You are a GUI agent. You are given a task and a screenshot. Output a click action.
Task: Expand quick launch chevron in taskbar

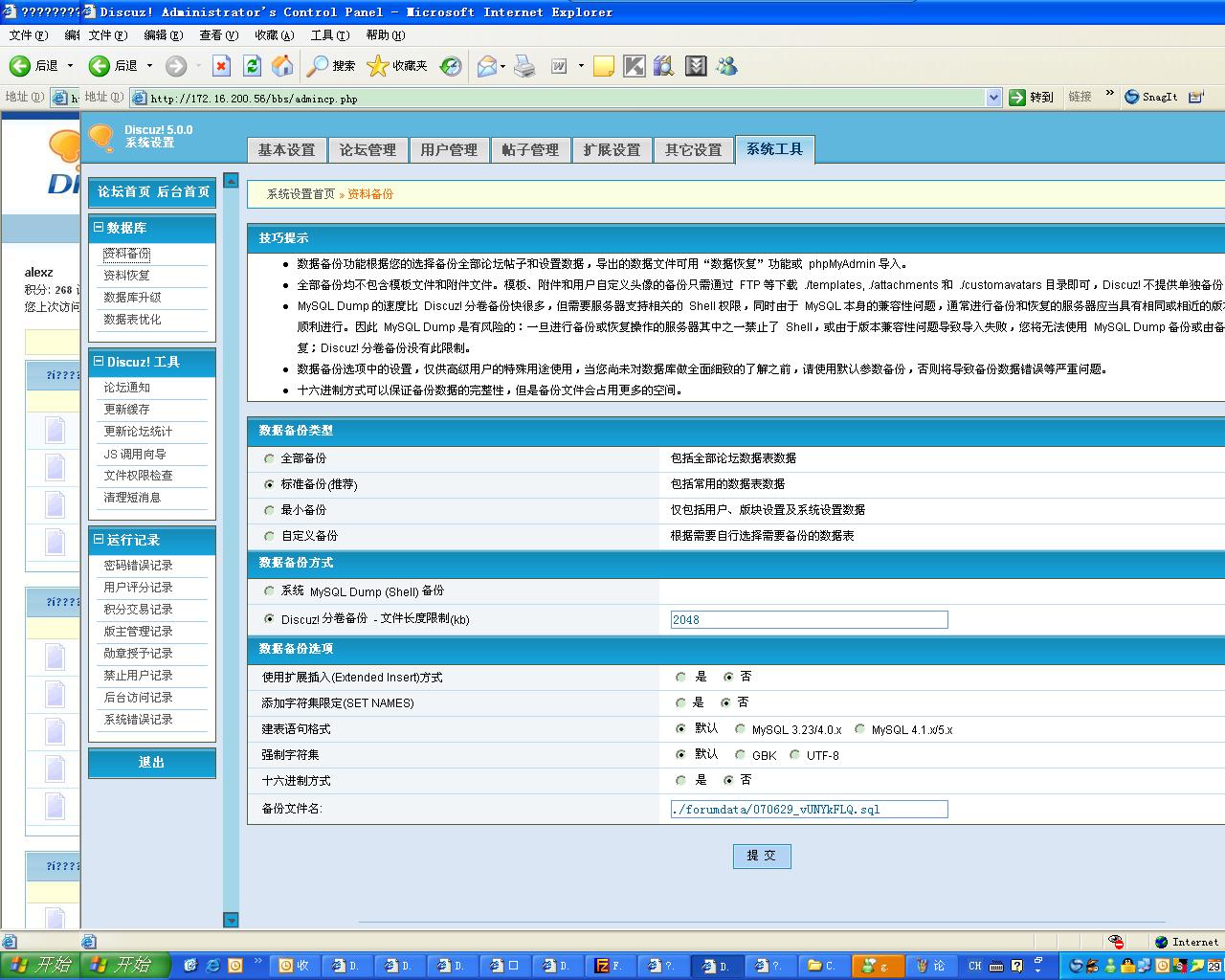pyautogui.click(x=258, y=961)
